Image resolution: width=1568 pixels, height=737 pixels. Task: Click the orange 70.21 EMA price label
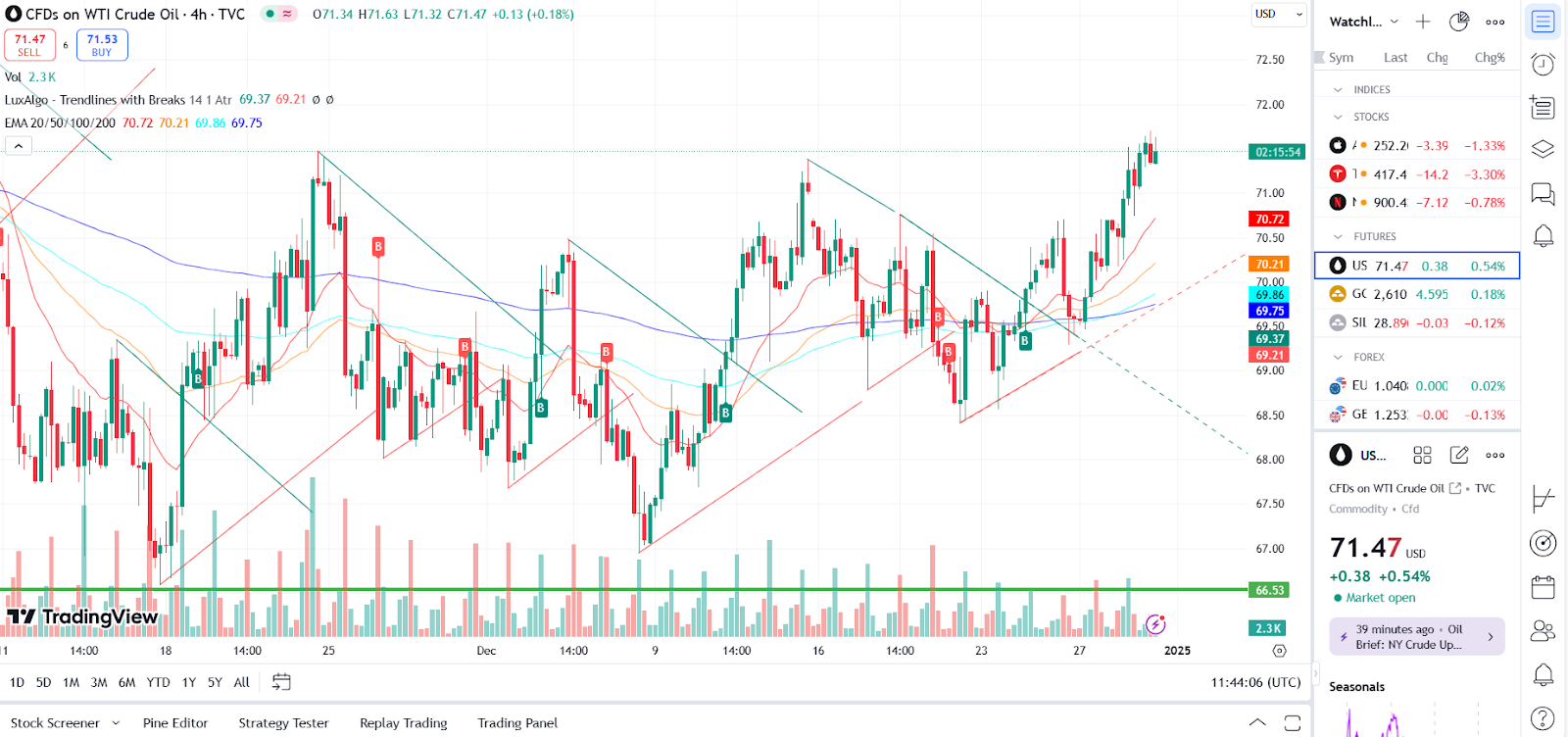click(x=1270, y=265)
